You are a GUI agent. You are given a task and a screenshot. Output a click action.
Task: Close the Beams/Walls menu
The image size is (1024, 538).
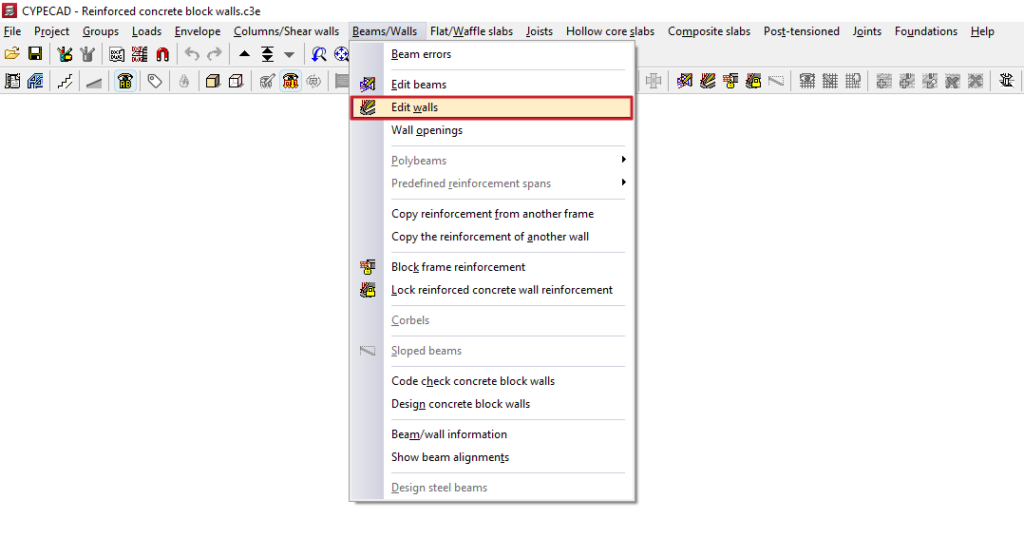point(384,31)
